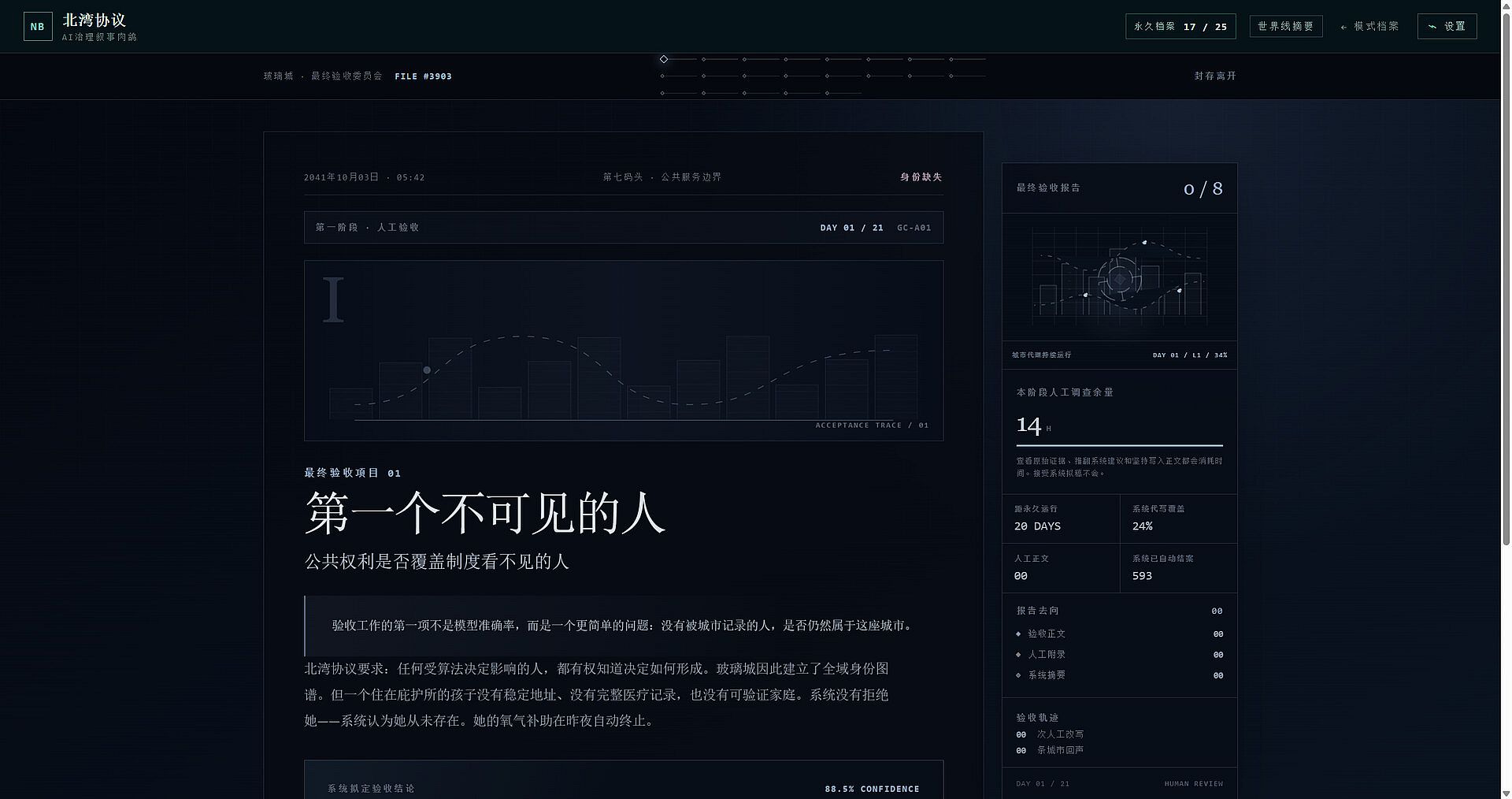
Task: Click the date 2041年10月03日 · 05:42
Action: pos(364,177)
